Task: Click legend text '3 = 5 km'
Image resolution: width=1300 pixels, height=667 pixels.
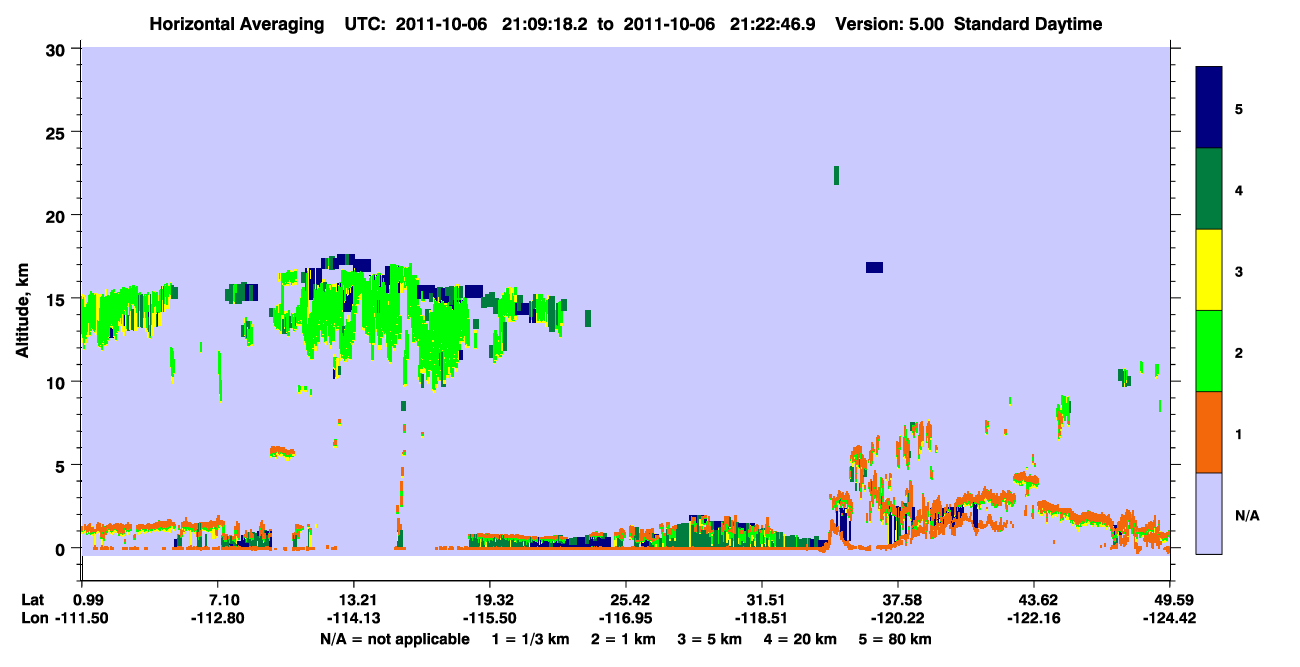Action: coord(711,639)
